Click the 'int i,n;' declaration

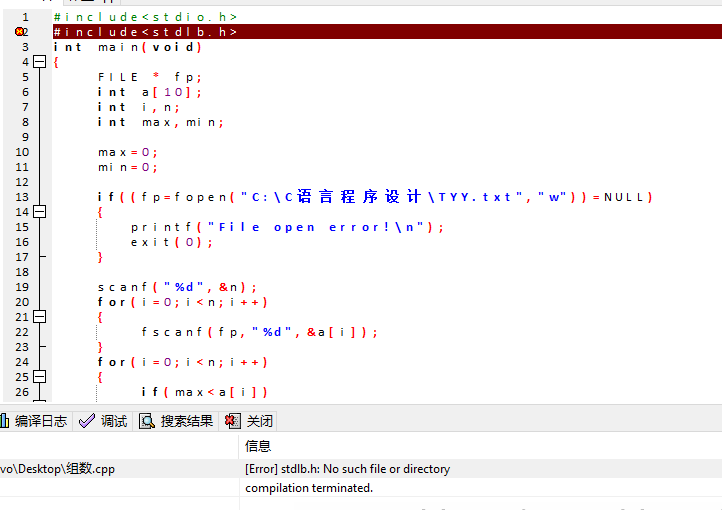139,107
